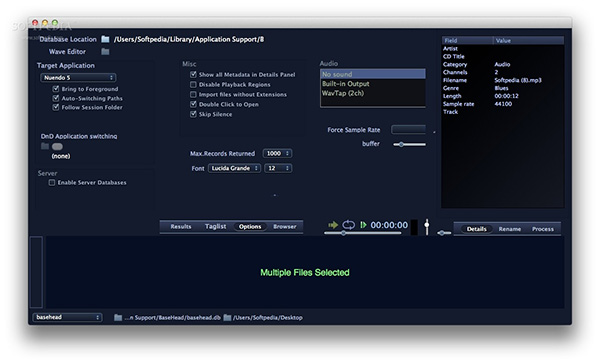Click the 00:00:00 timecode display

tap(389, 225)
